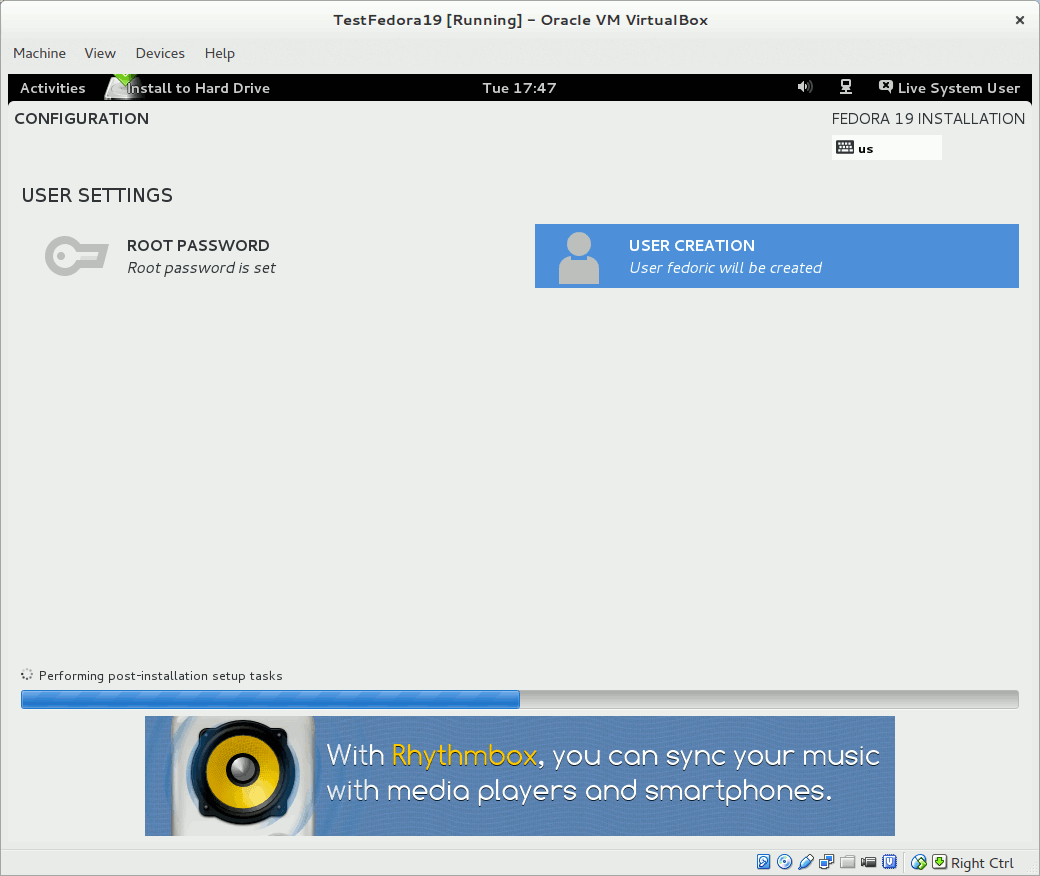Click the video capture status icon
This screenshot has height=876, width=1040.
click(x=869, y=862)
